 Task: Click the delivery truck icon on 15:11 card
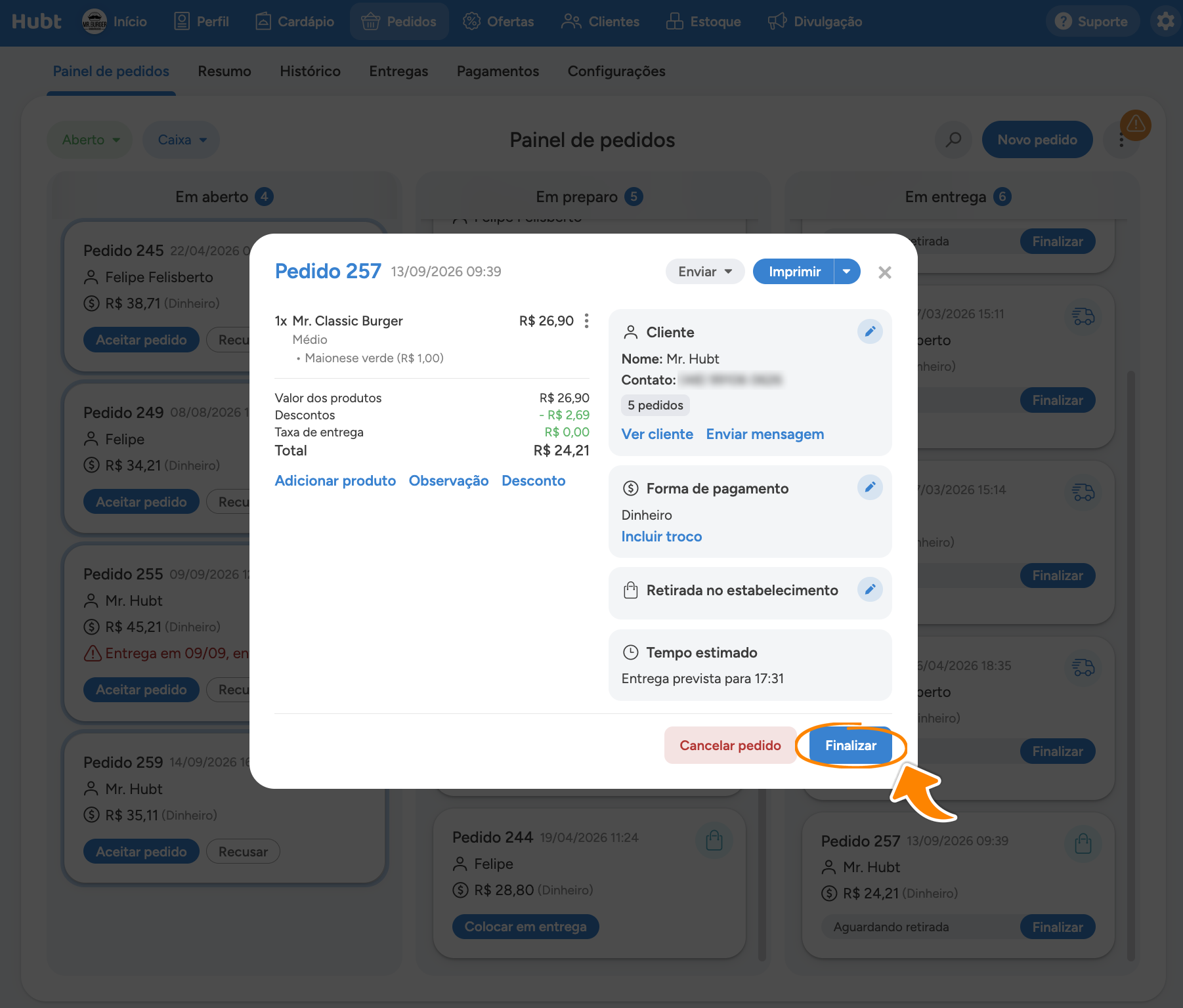click(1083, 317)
